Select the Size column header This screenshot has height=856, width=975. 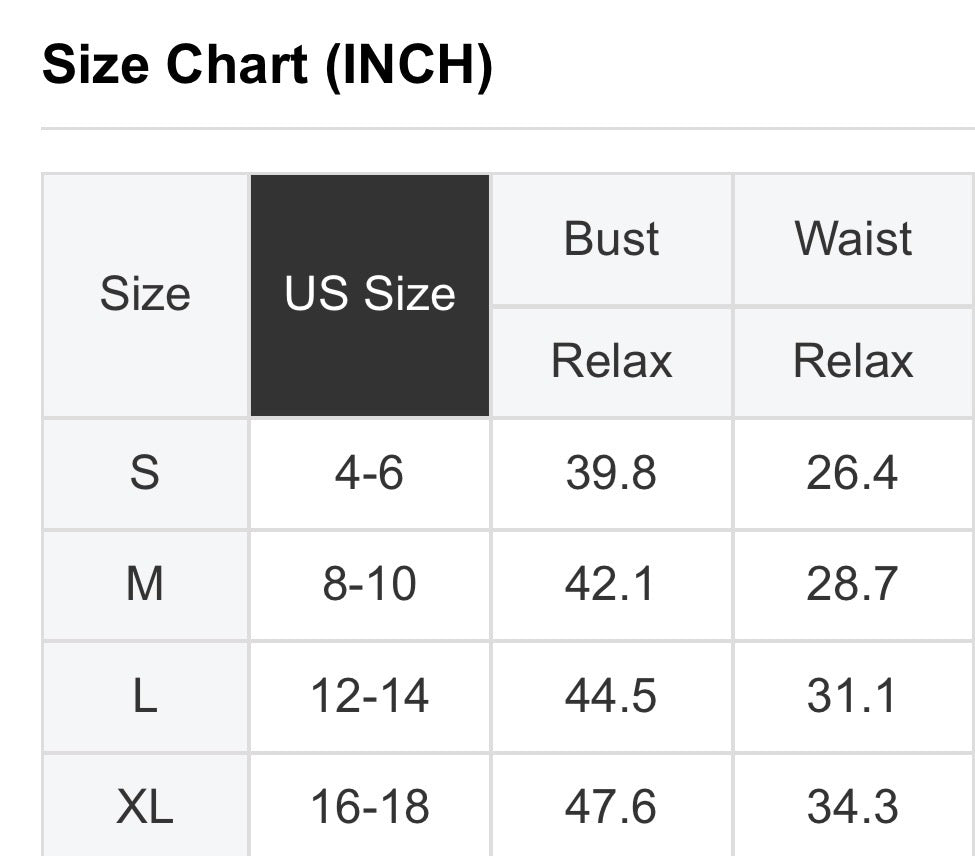[x=145, y=295]
